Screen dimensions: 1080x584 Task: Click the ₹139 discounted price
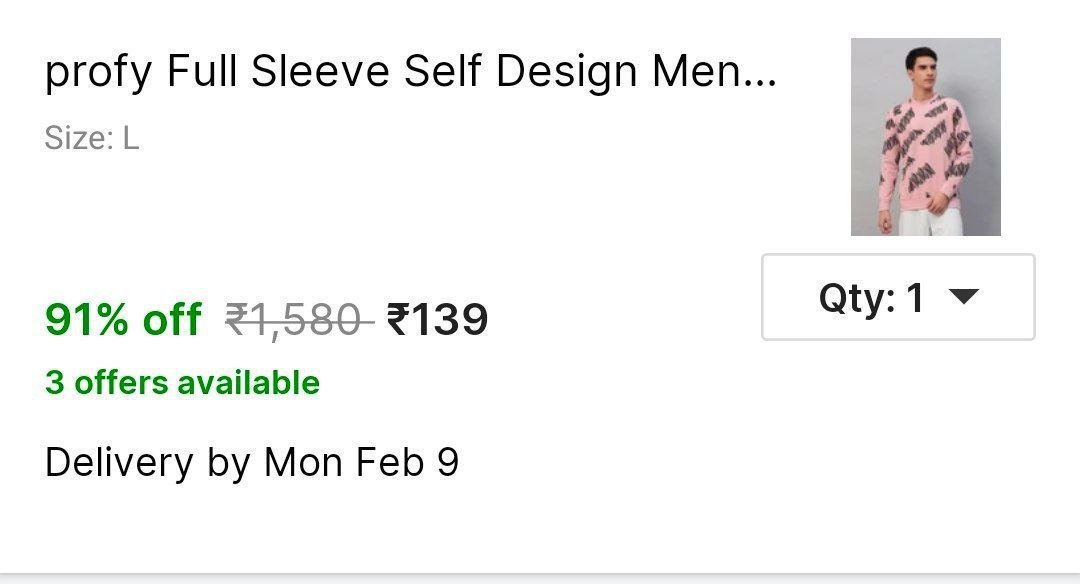point(437,320)
